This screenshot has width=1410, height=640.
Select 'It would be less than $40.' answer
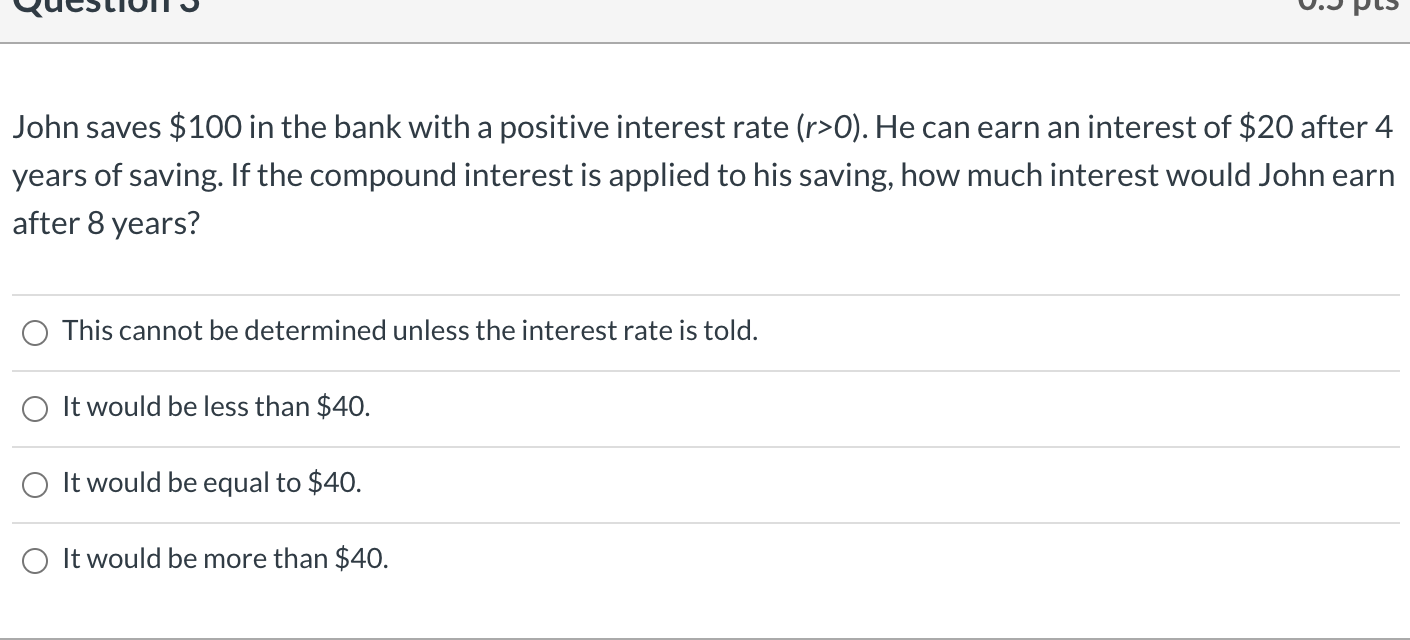pos(35,409)
